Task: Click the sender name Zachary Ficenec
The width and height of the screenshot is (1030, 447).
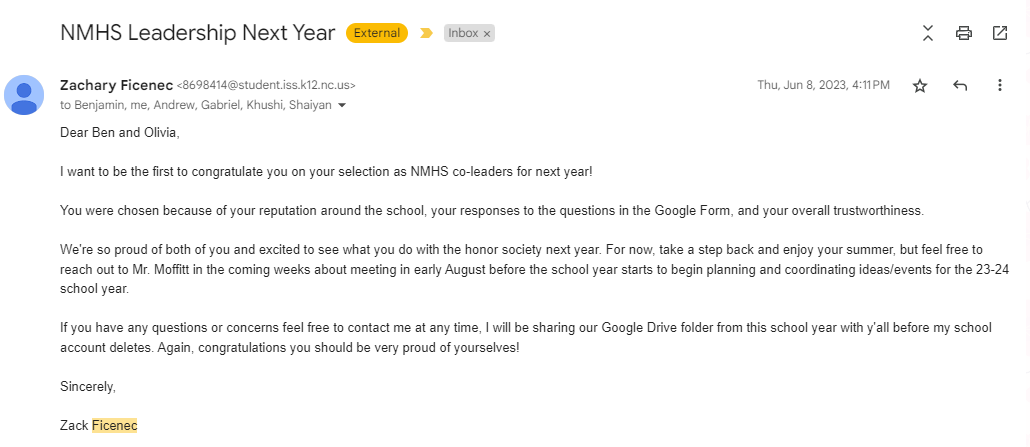Action: pos(116,85)
